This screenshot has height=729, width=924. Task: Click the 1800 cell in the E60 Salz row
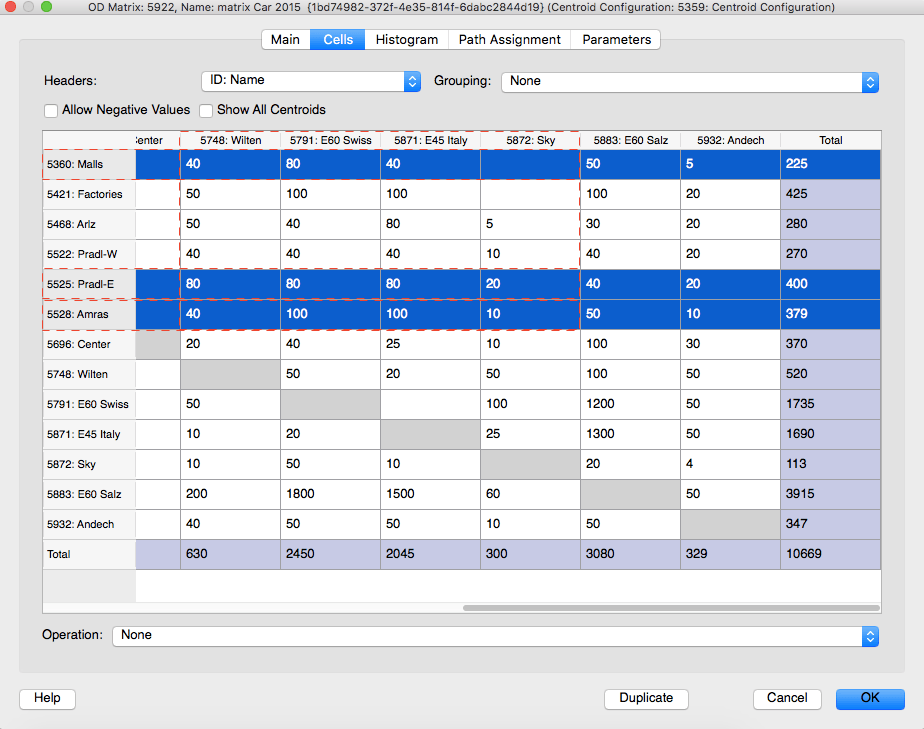tap(330, 494)
